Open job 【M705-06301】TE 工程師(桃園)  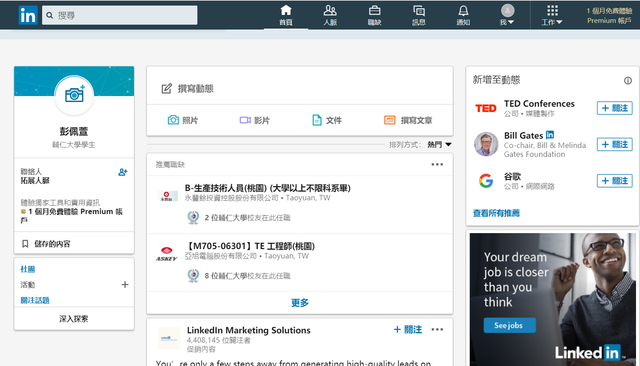249,246
